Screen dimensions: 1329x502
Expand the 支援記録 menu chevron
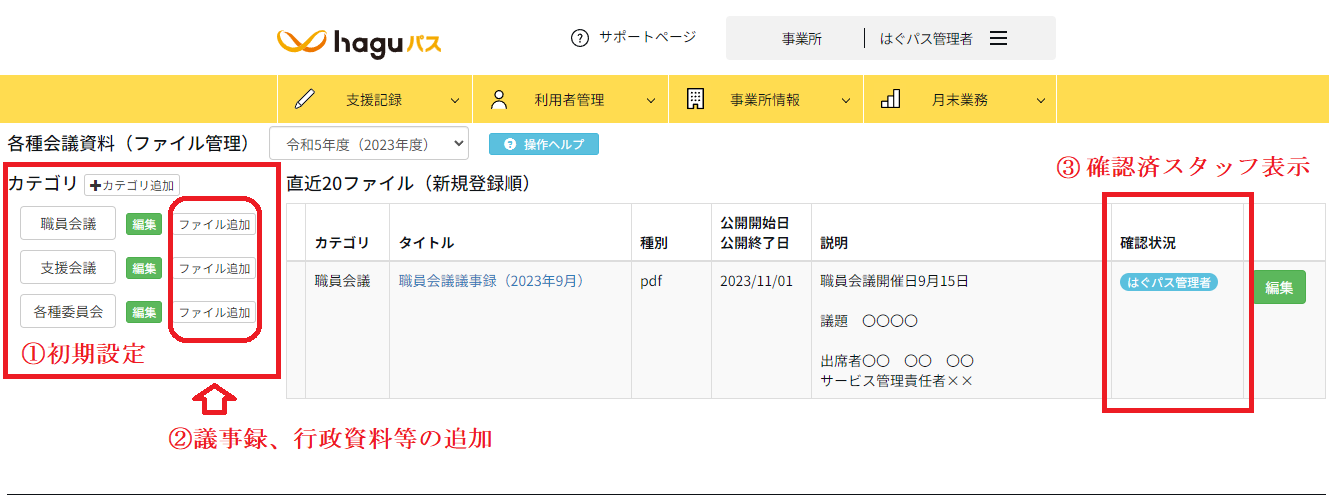click(455, 100)
